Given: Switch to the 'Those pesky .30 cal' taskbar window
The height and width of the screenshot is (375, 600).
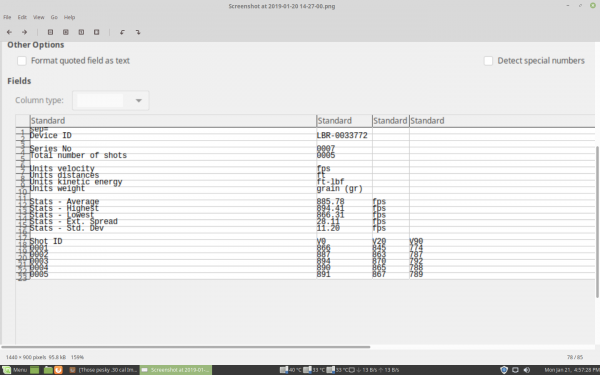Looking at the screenshot, I should [103, 370].
